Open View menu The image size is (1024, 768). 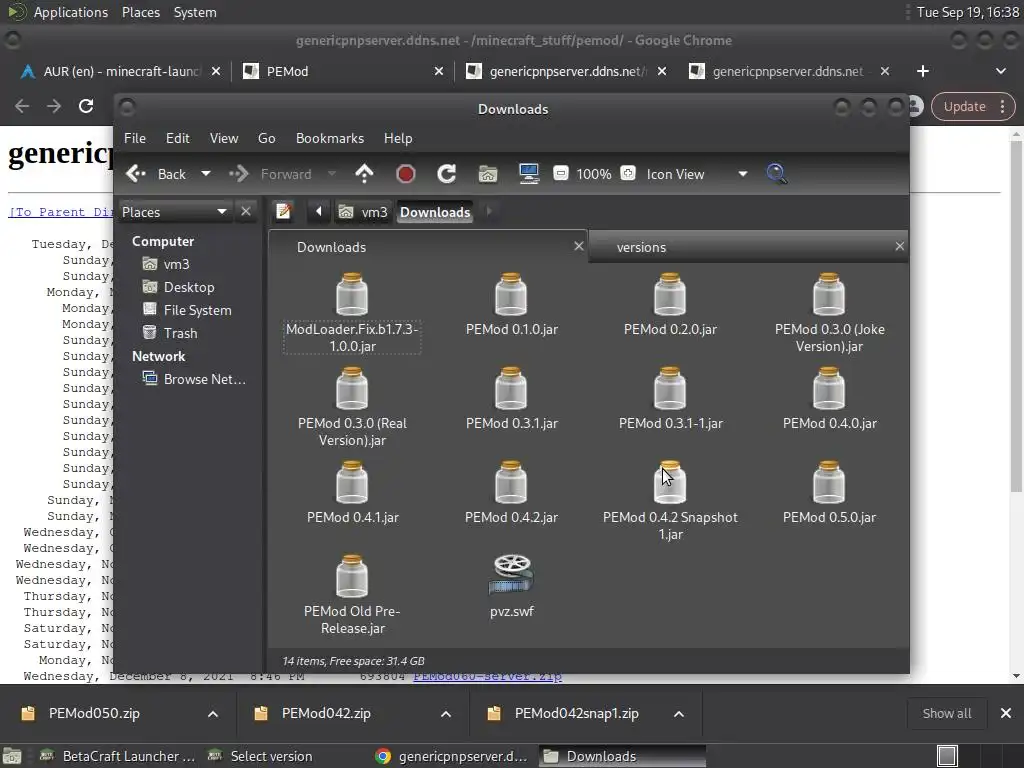coord(224,138)
